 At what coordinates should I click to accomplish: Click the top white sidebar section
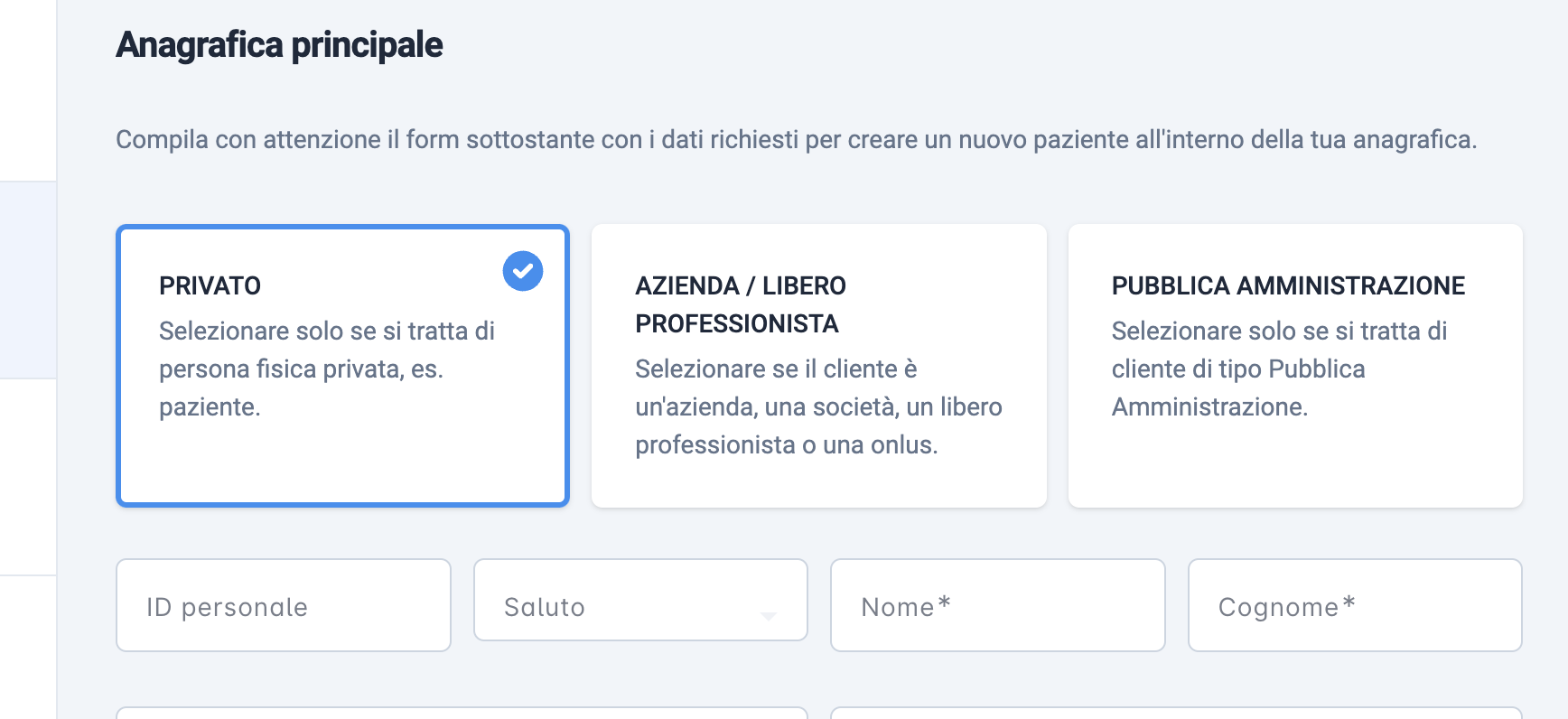[x=28, y=90]
